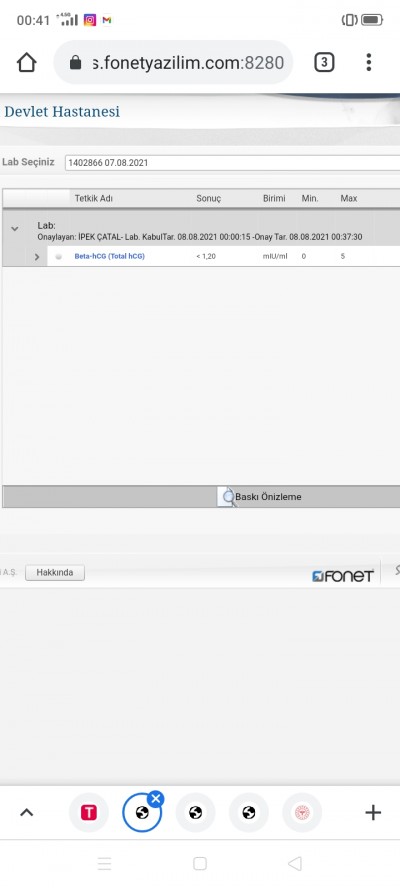Click the FONET logo

(343, 576)
